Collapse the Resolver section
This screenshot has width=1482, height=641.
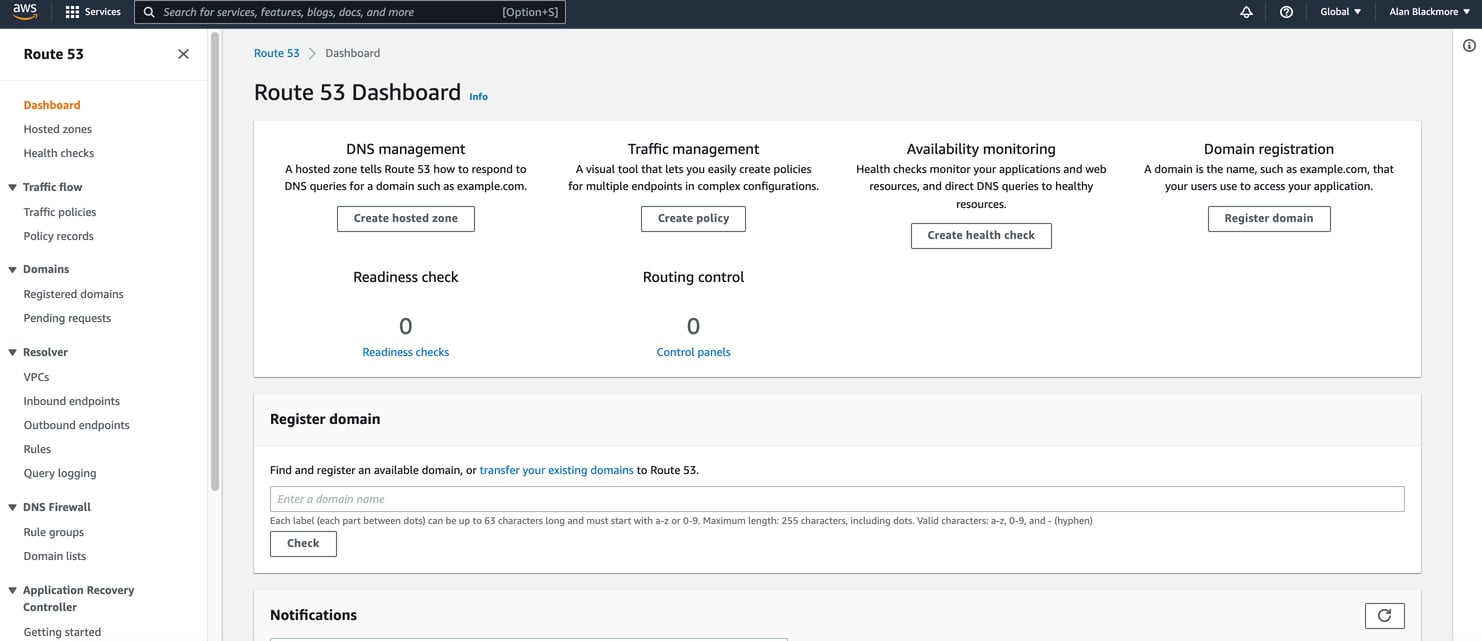click(x=10, y=352)
